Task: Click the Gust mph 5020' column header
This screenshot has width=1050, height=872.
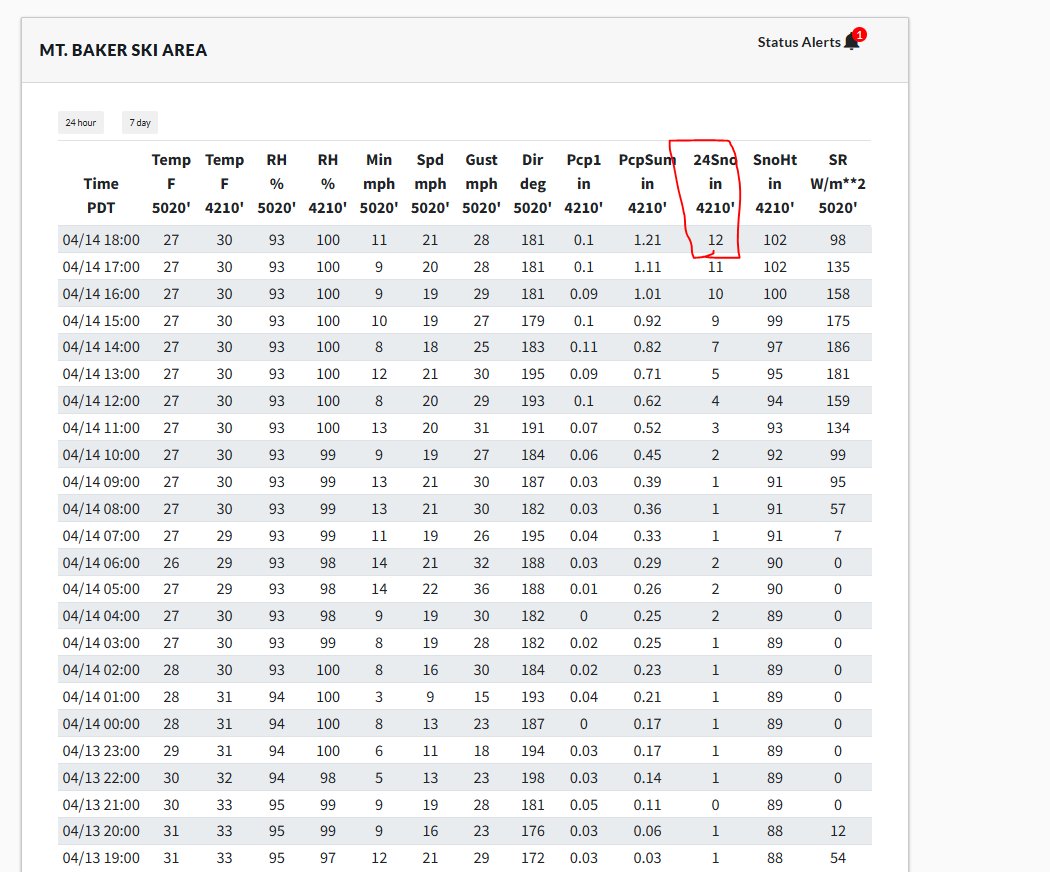Action: [481, 184]
